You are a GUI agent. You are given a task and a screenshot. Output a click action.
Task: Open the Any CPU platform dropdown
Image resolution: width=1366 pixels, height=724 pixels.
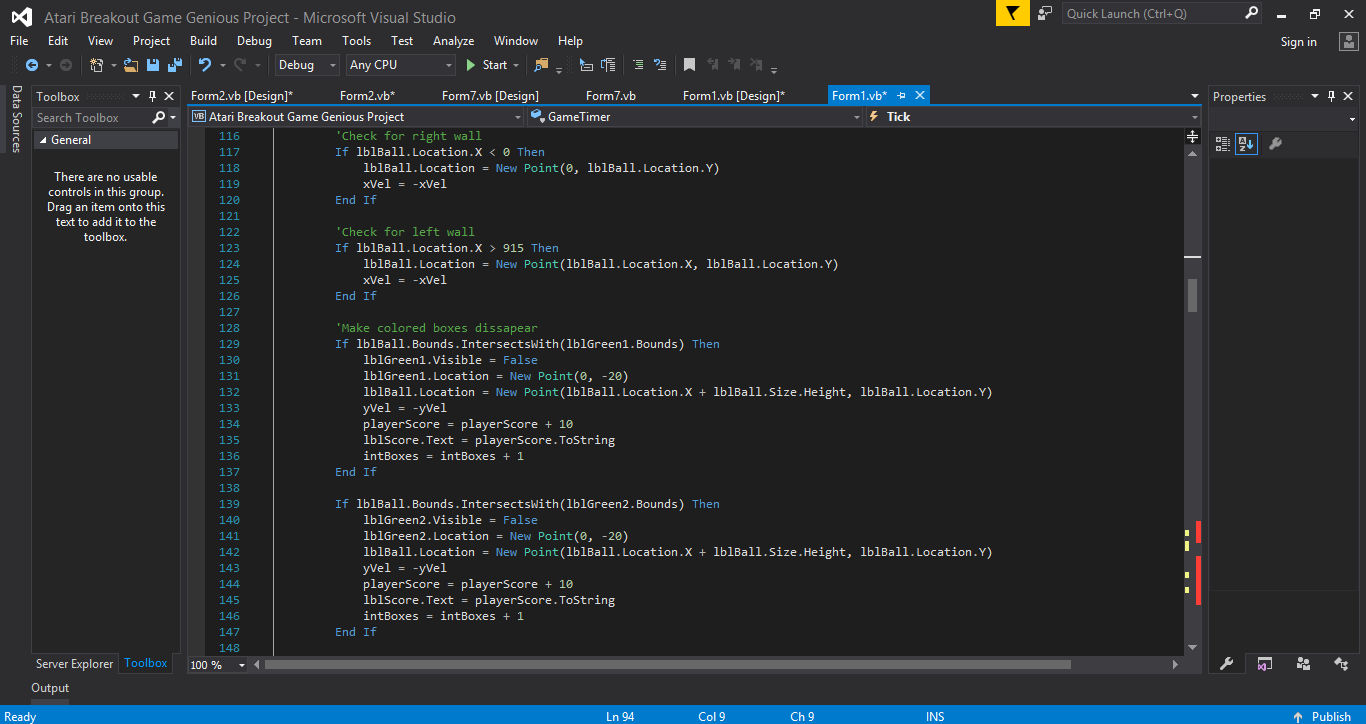pyautogui.click(x=401, y=65)
